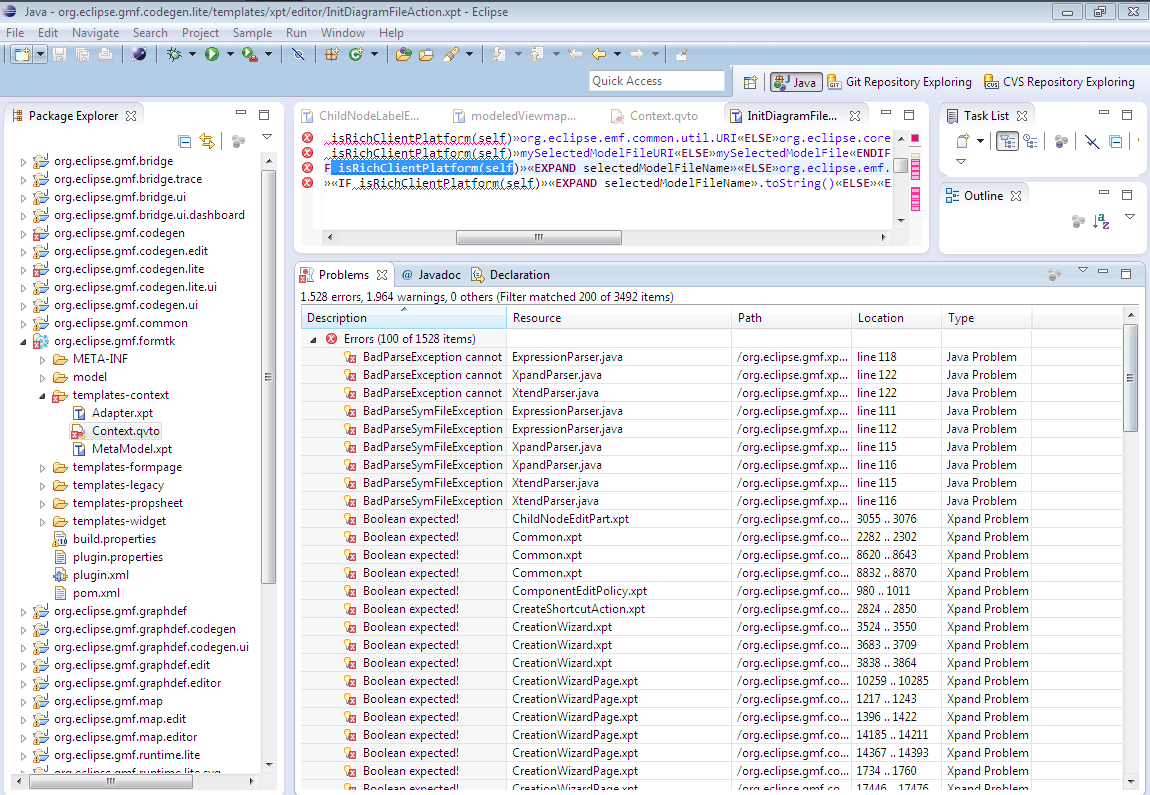Open the New wizard dropdown arrow
This screenshot has height=795, width=1150.
[x=40, y=54]
